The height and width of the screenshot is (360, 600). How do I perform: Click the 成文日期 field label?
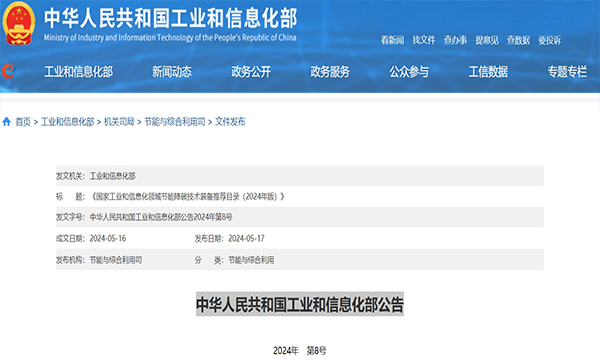71,238
